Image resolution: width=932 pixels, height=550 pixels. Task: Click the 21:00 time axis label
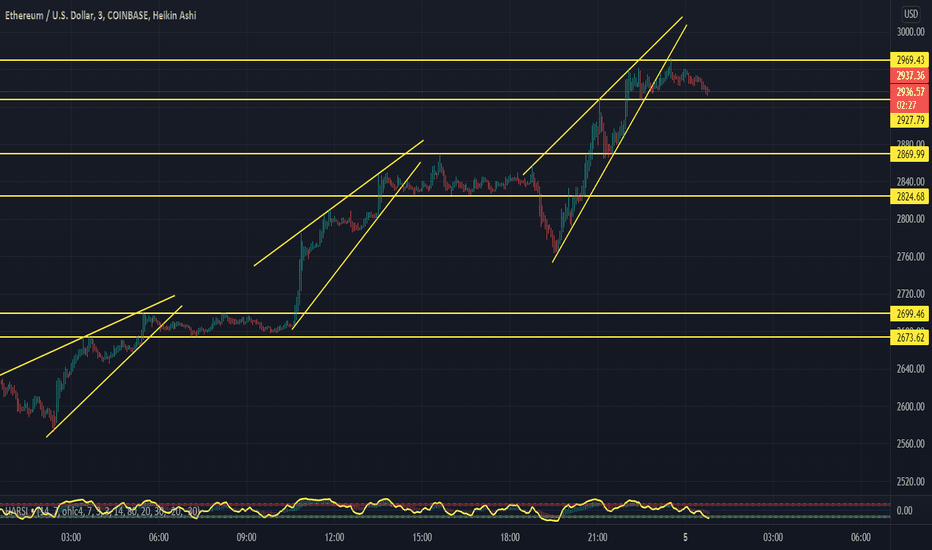click(x=597, y=538)
